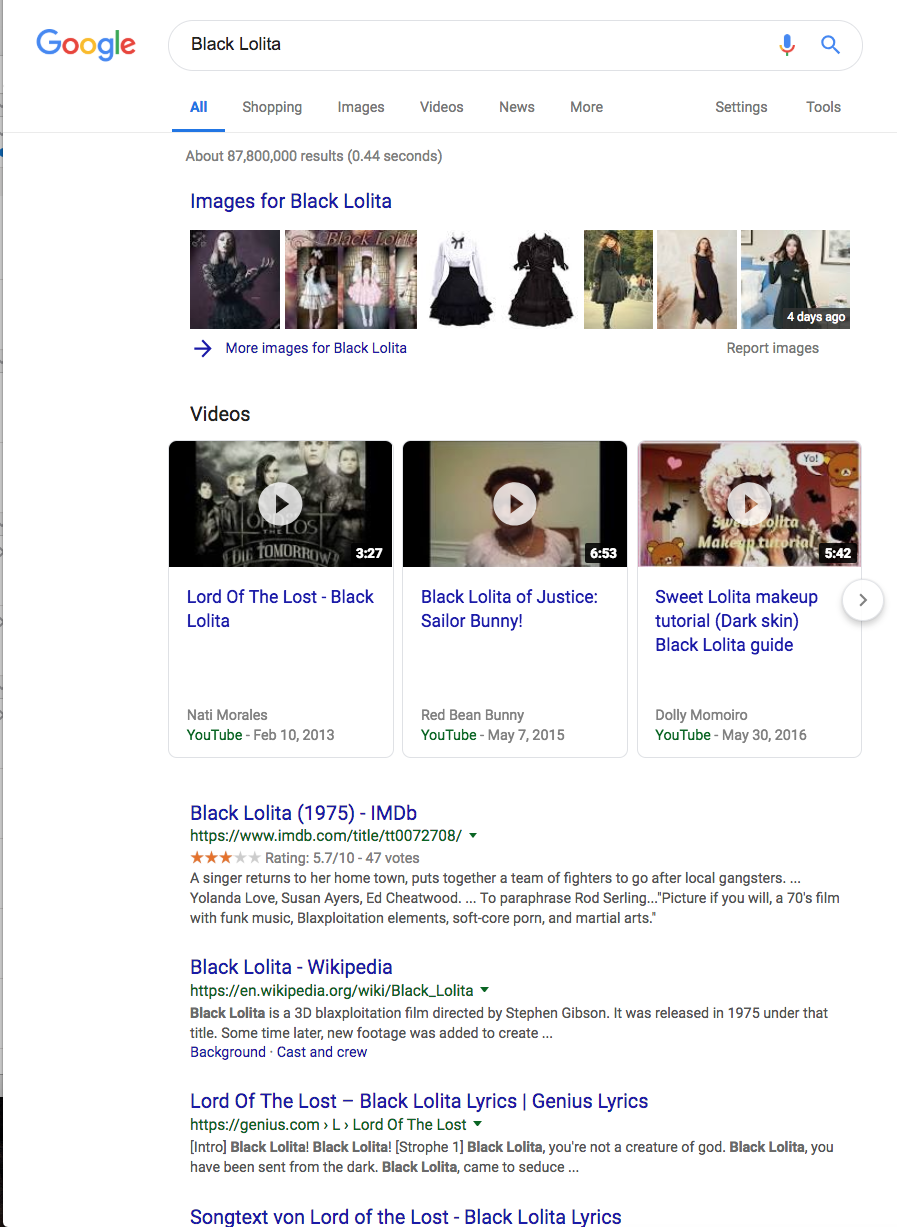Open Genius Lyrics Black Lolita result
This screenshot has width=897, height=1227.
pos(419,1101)
